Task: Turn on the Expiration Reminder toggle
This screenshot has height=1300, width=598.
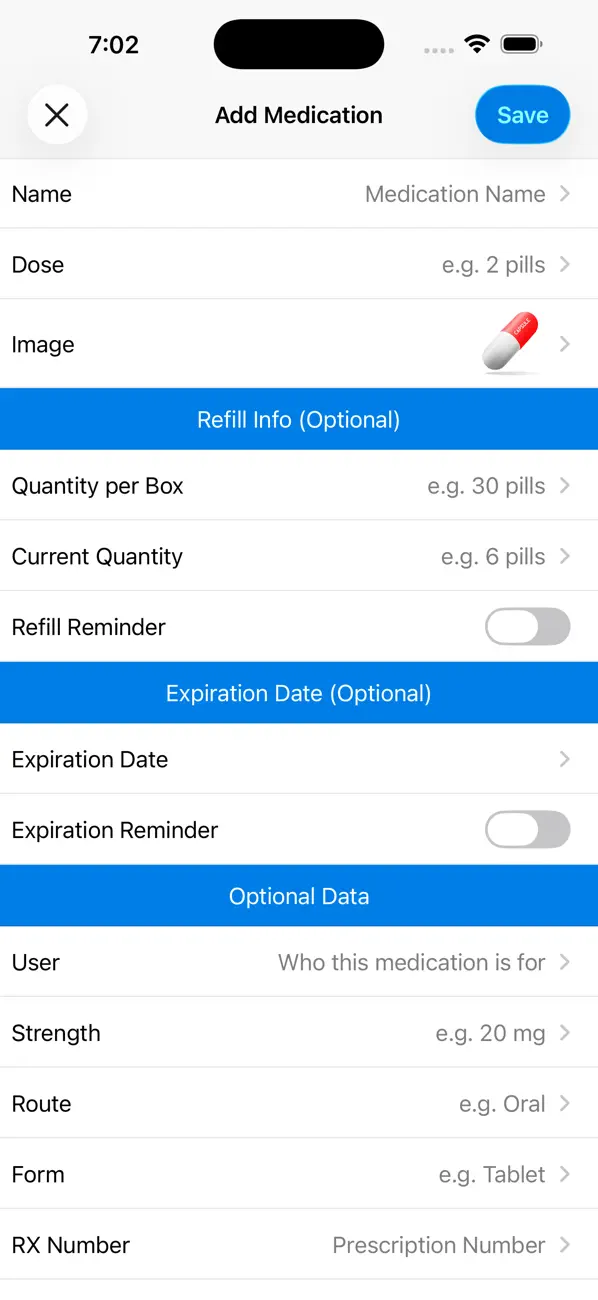Action: (x=527, y=830)
